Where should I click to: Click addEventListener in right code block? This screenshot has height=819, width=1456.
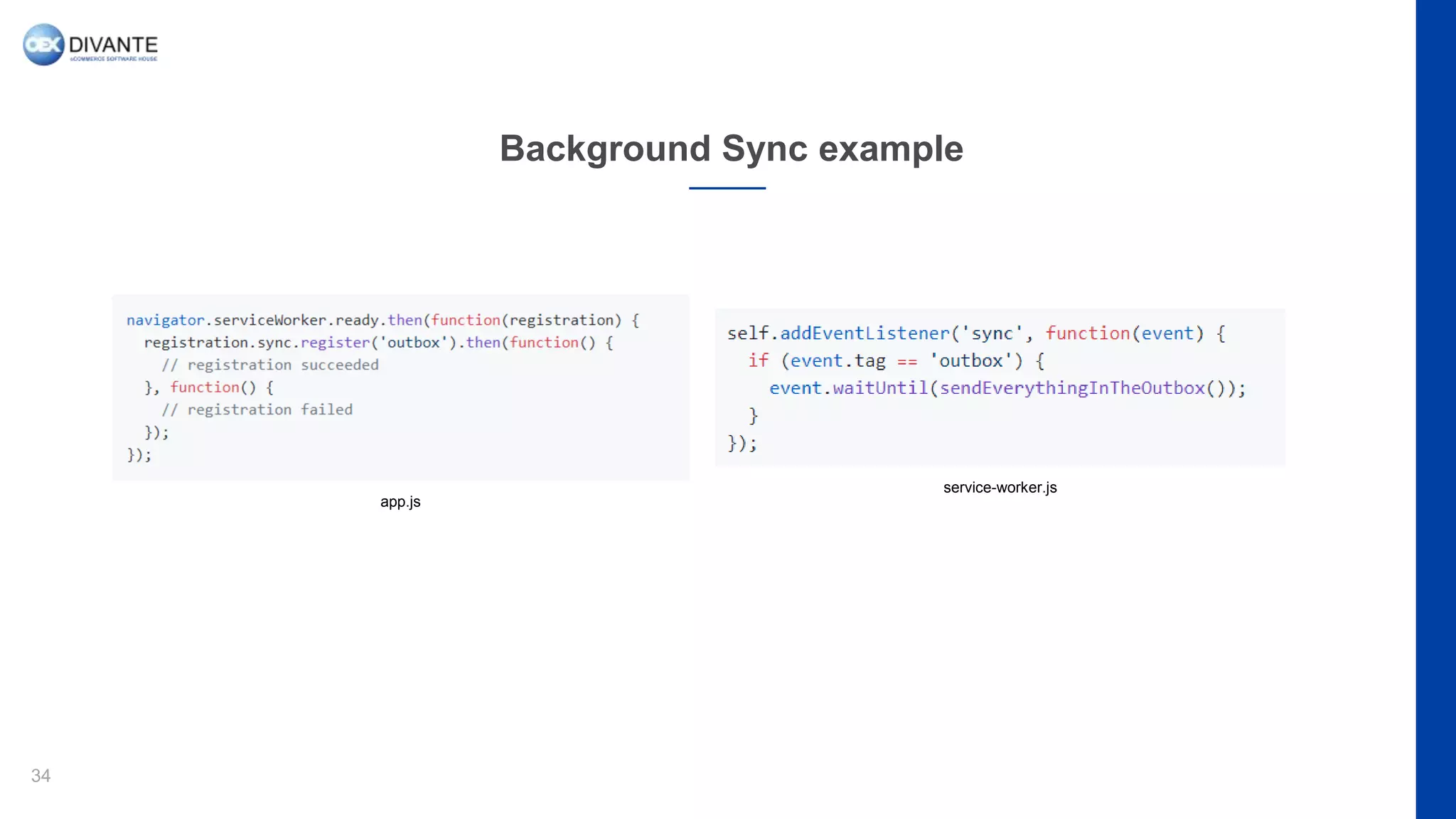[x=864, y=333]
